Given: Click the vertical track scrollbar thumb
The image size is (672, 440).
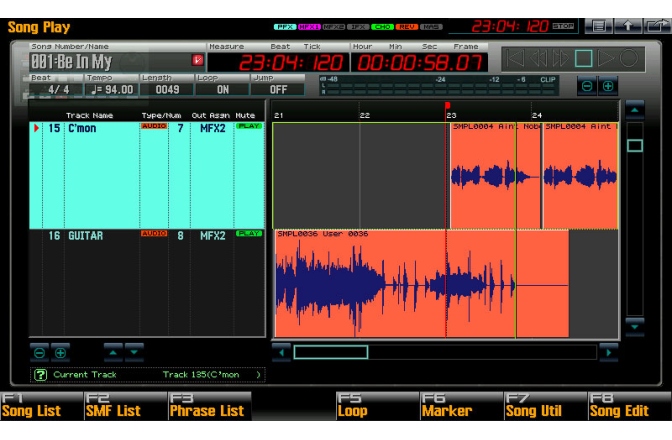Looking at the screenshot, I should point(635,146).
